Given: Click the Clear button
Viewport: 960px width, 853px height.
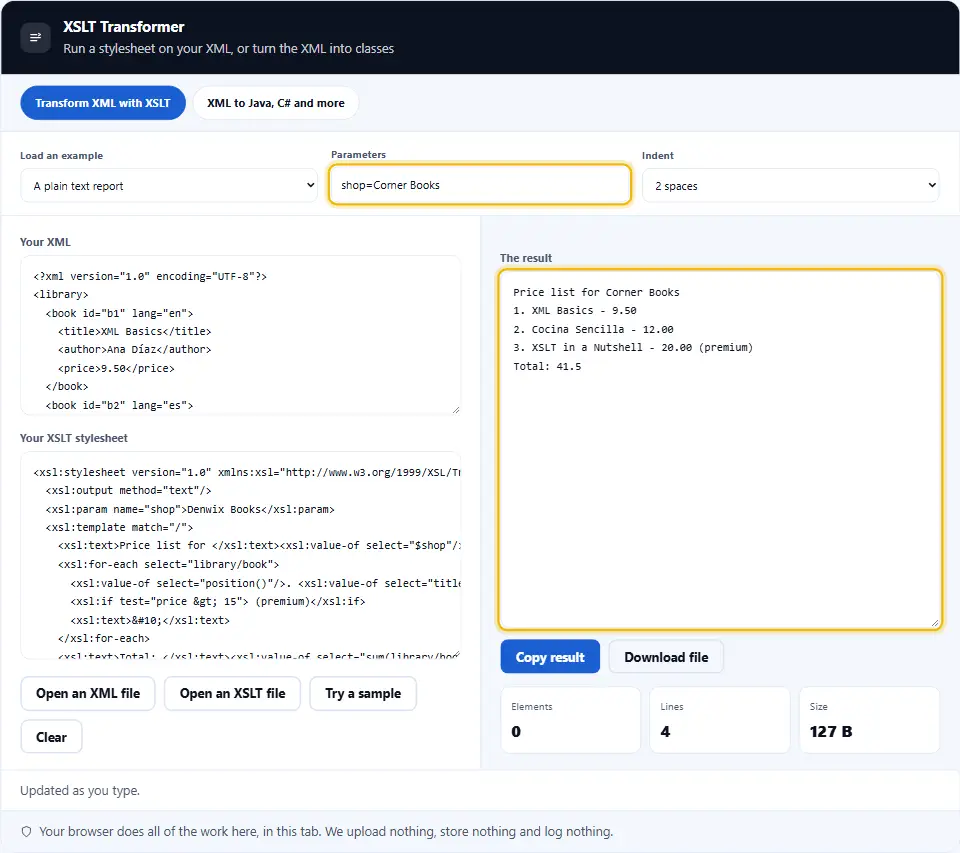Looking at the screenshot, I should [x=51, y=737].
